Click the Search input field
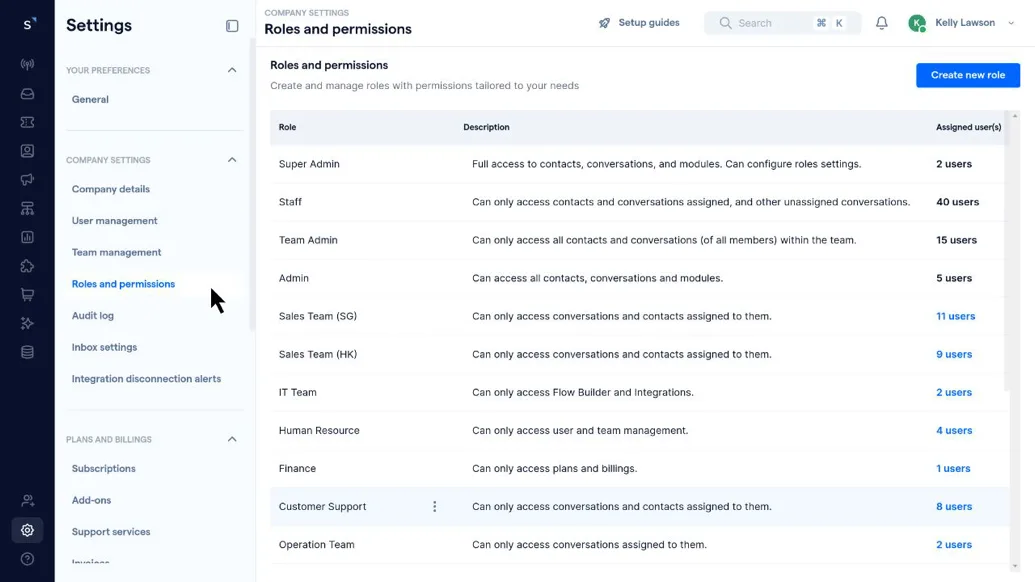 tap(782, 23)
